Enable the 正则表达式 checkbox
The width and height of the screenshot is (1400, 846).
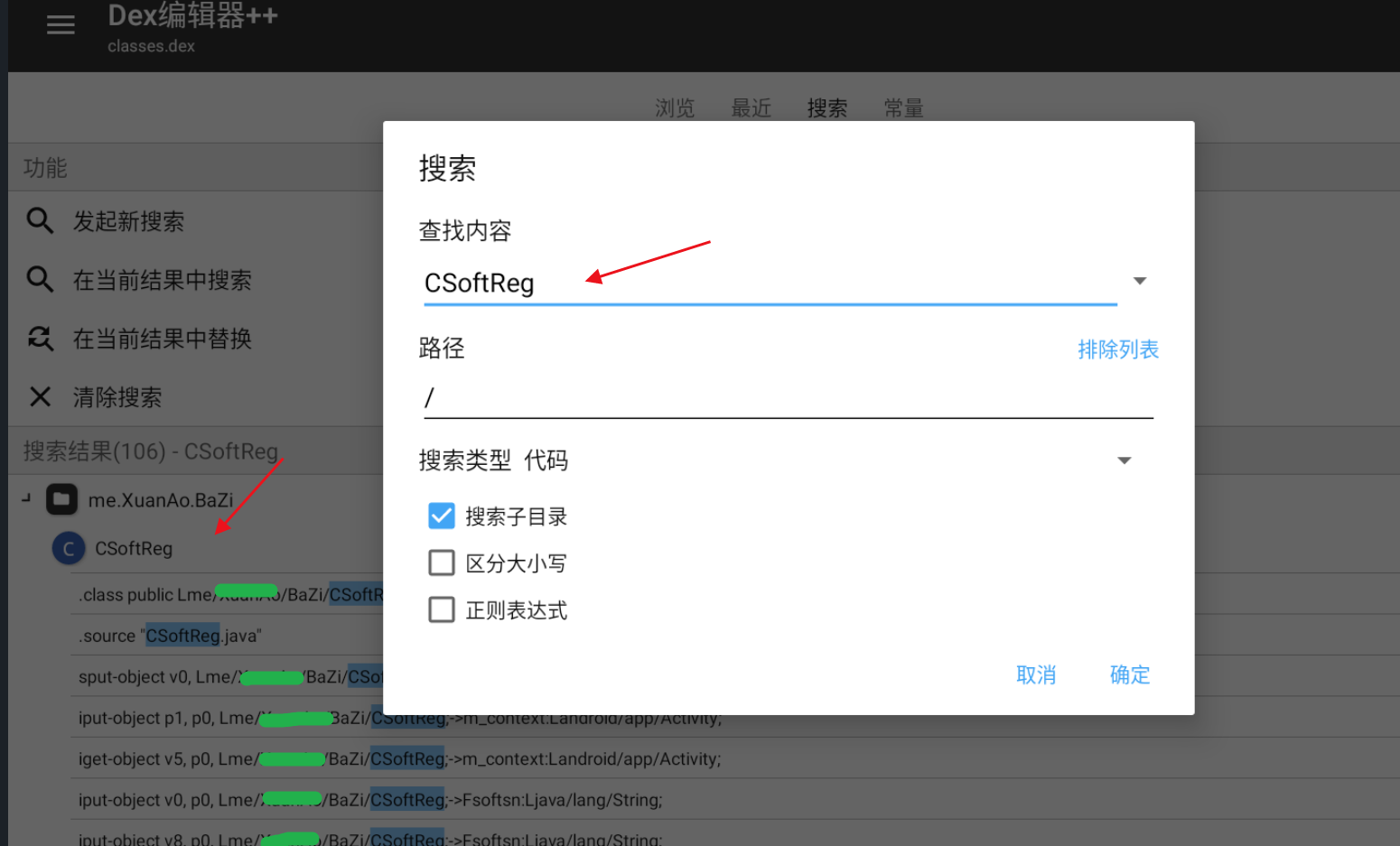(x=442, y=609)
